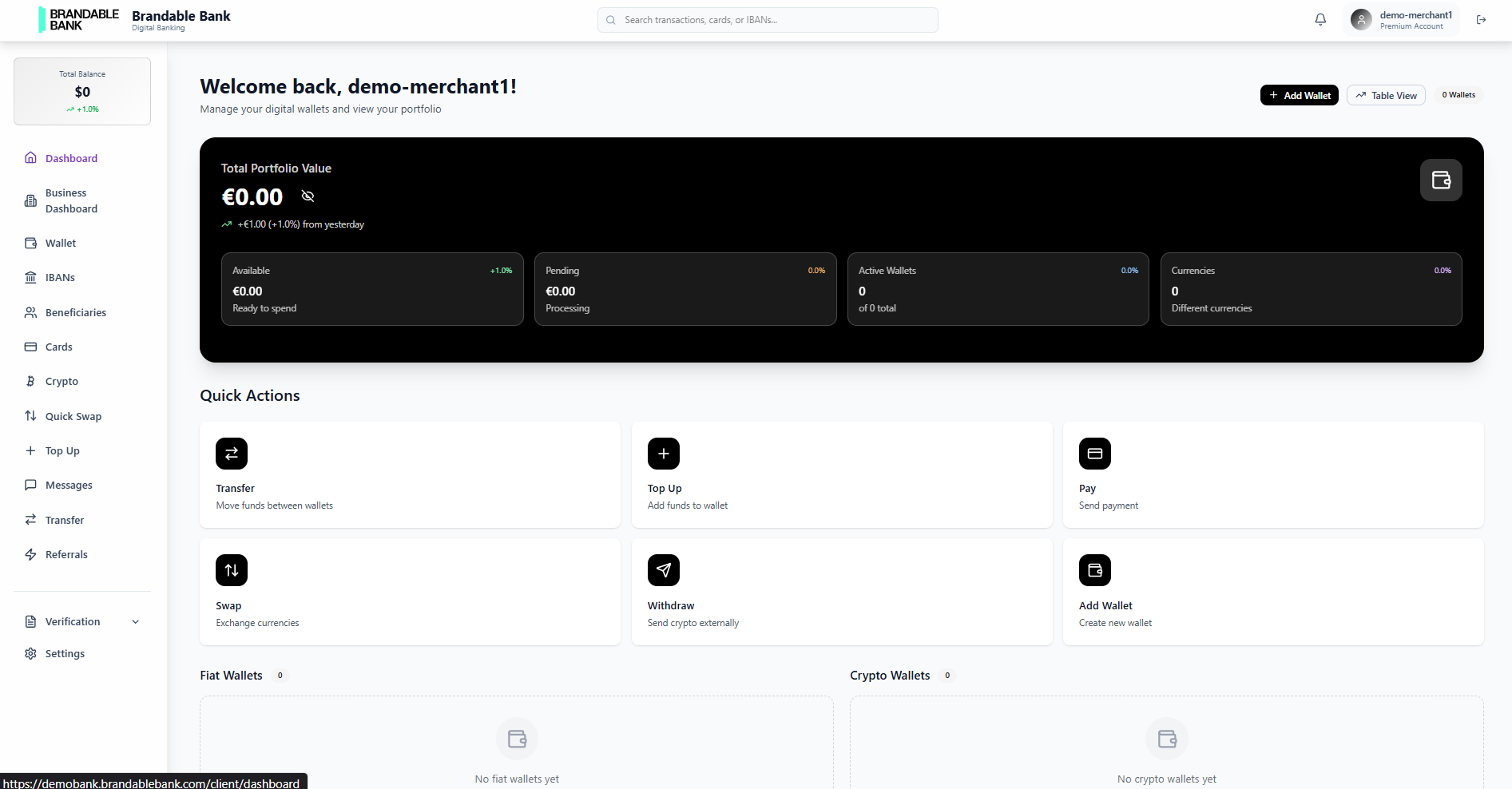
Task: Select the Quick Swap sidebar icon
Action: tap(30, 416)
